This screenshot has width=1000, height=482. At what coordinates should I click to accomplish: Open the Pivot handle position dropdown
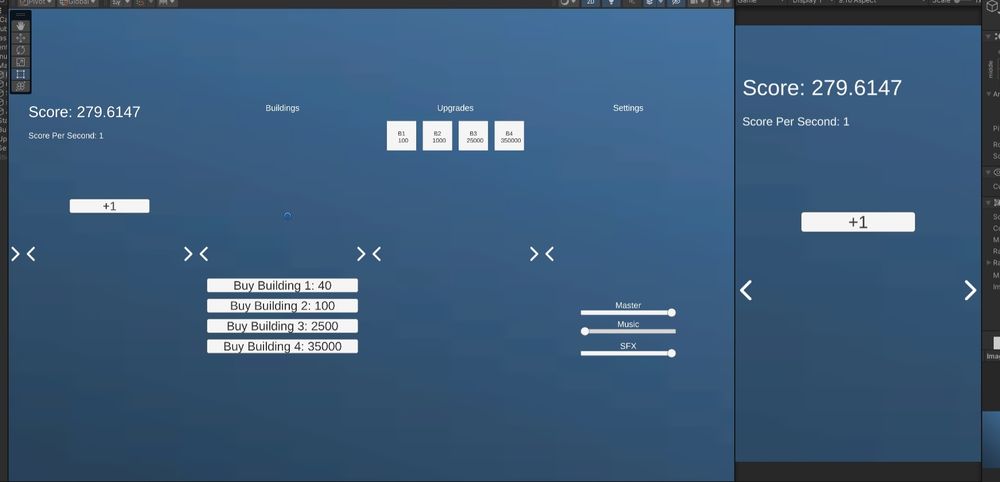pos(35,3)
